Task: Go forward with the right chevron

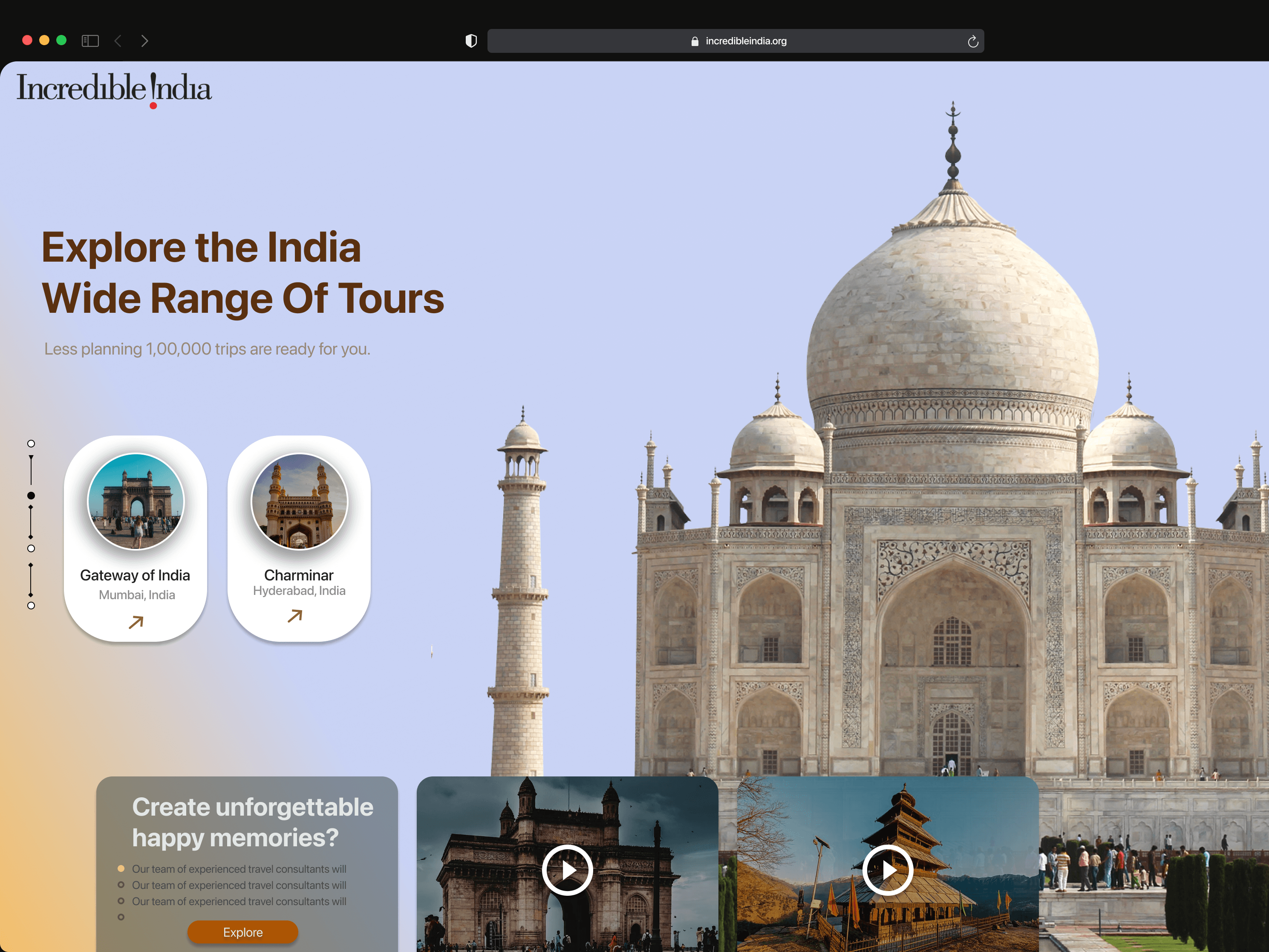Action: [144, 41]
